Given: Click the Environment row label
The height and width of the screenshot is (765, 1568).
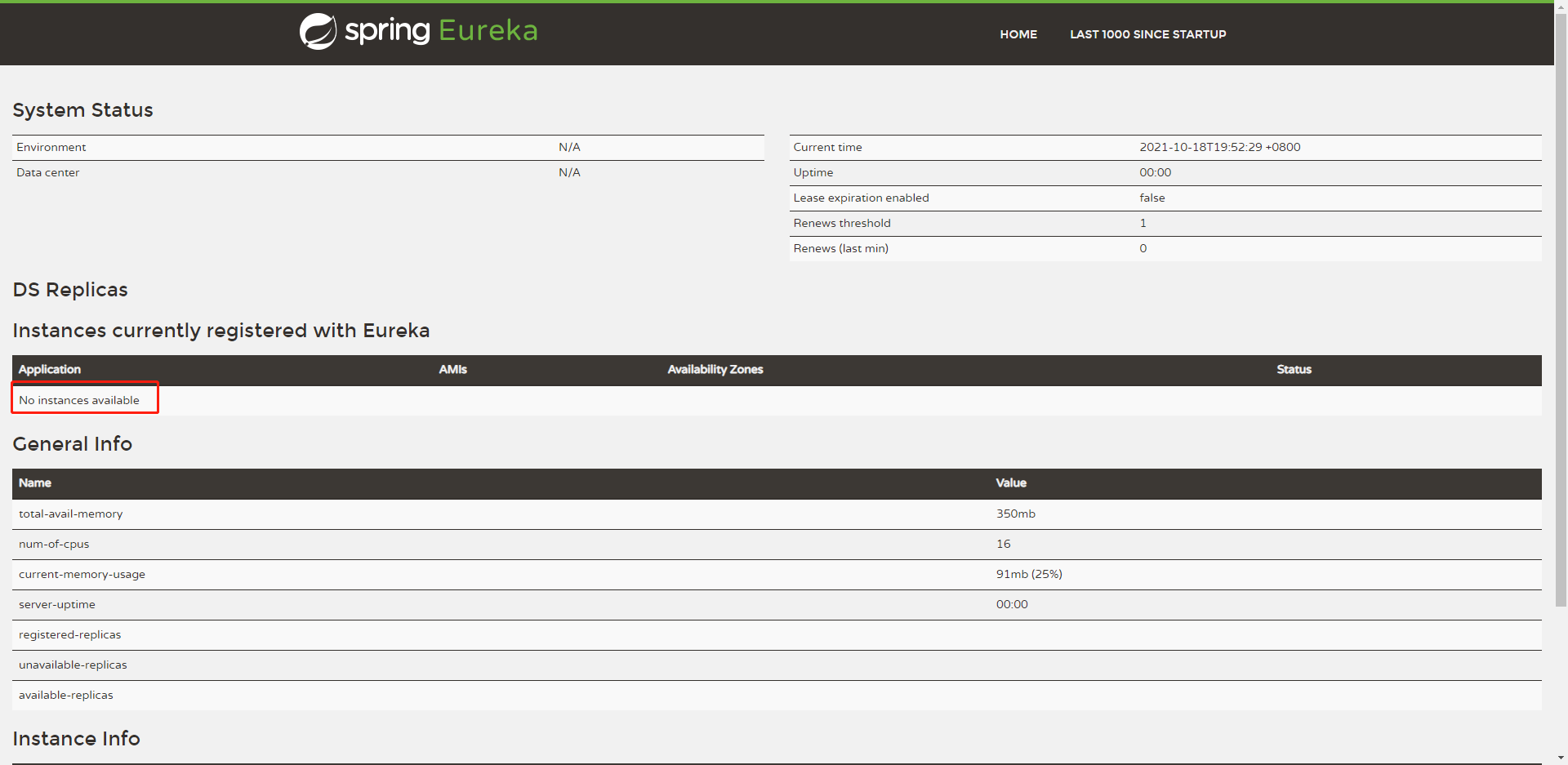Looking at the screenshot, I should [x=51, y=147].
